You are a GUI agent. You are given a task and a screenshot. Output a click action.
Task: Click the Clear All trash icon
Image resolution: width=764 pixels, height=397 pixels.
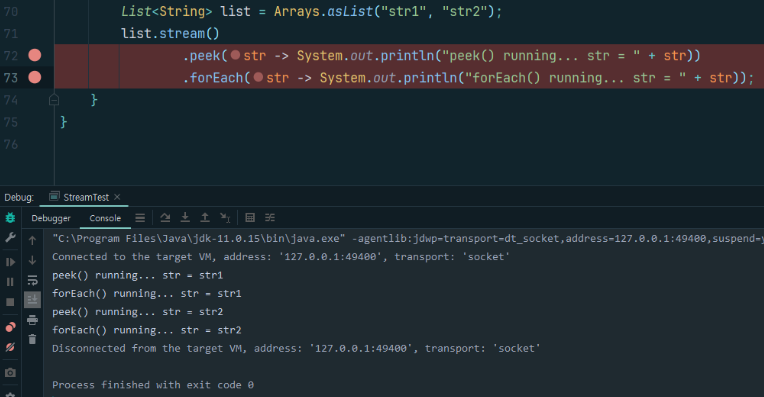pos(32,339)
